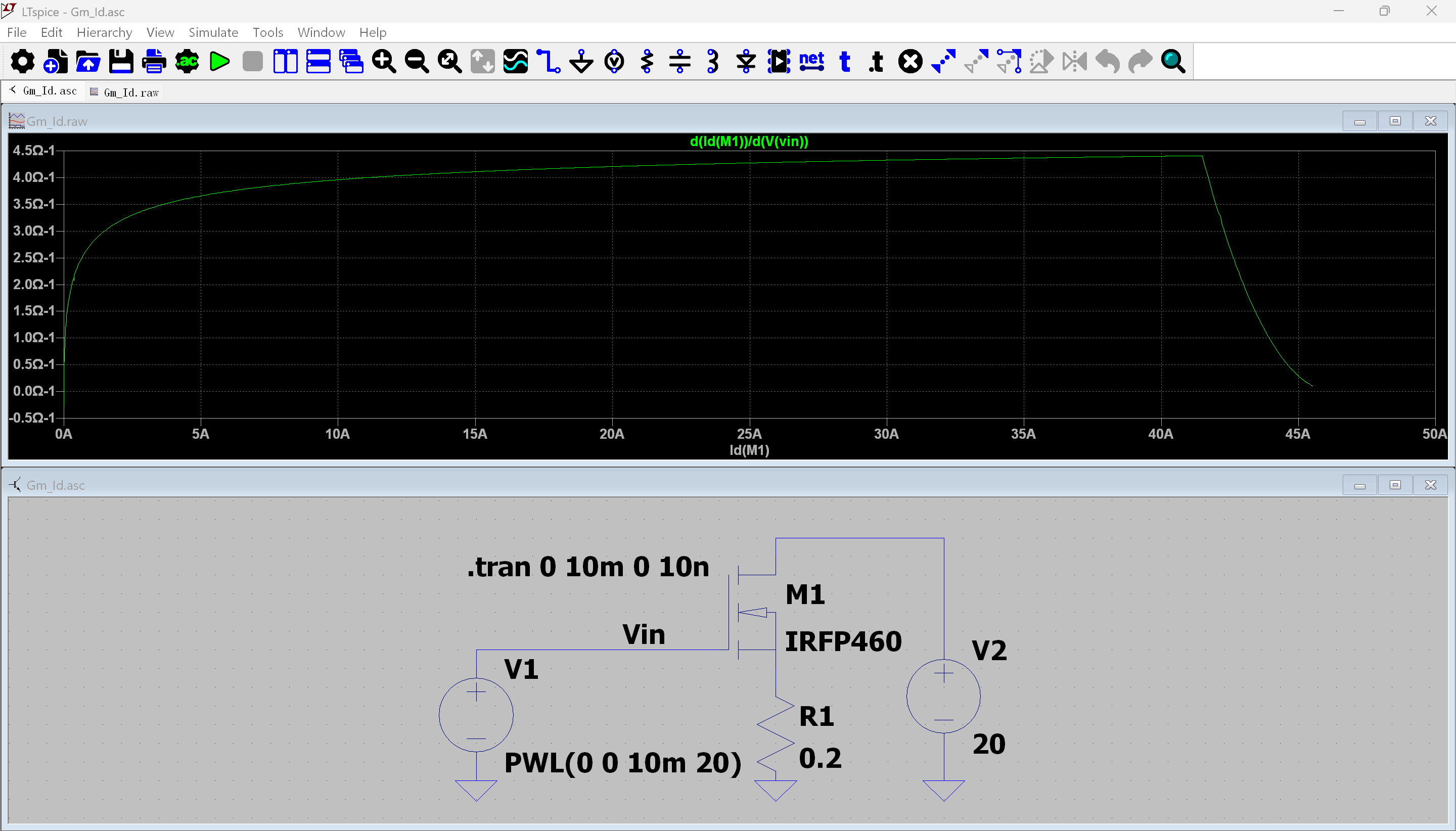The width and height of the screenshot is (1456, 831).
Task: Place a Capacitor component icon
Action: click(x=680, y=61)
